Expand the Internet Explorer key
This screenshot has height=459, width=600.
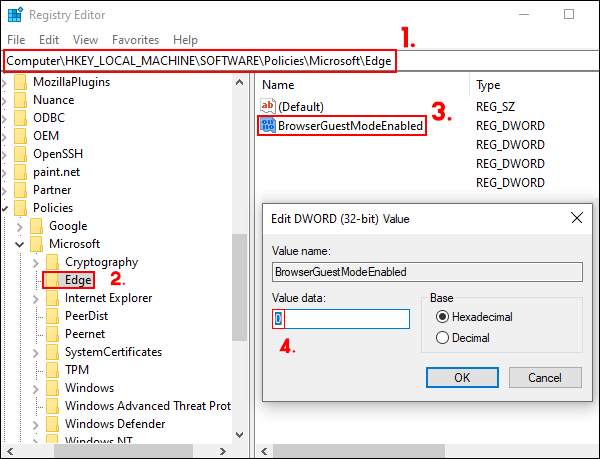coord(36,299)
